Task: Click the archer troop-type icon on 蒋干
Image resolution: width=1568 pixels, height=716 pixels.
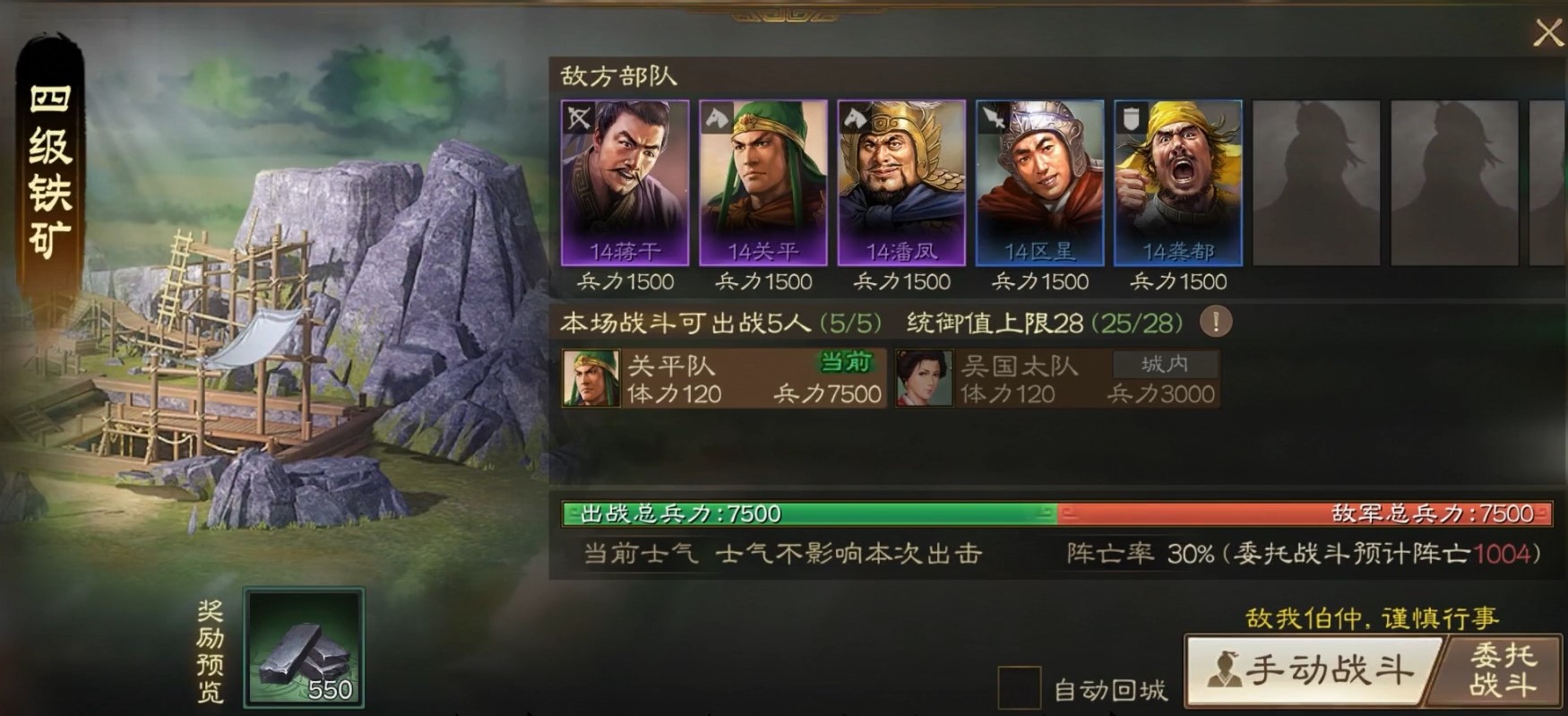Action: tap(579, 118)
